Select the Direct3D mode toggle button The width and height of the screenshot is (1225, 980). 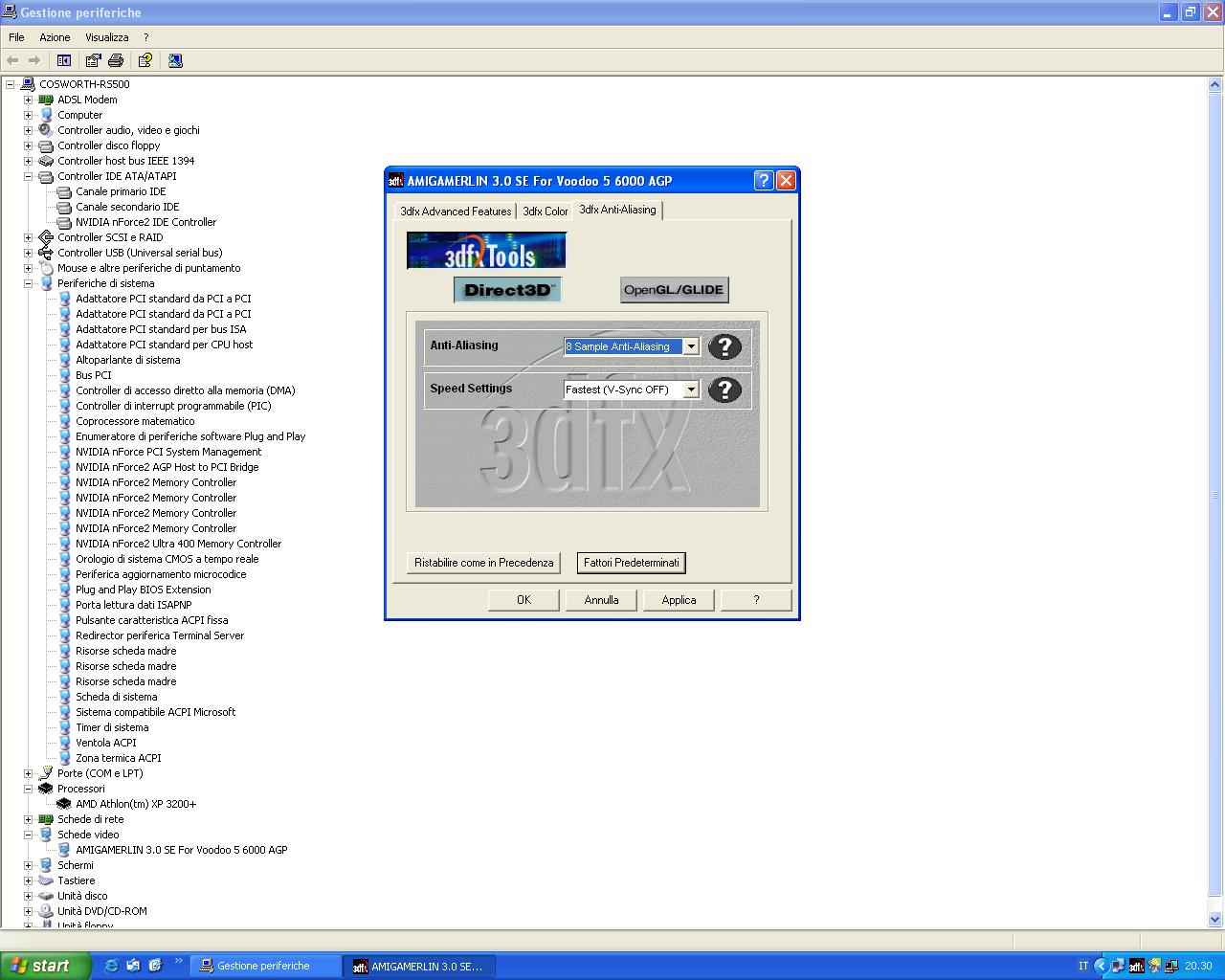click(x=508, y=290)
